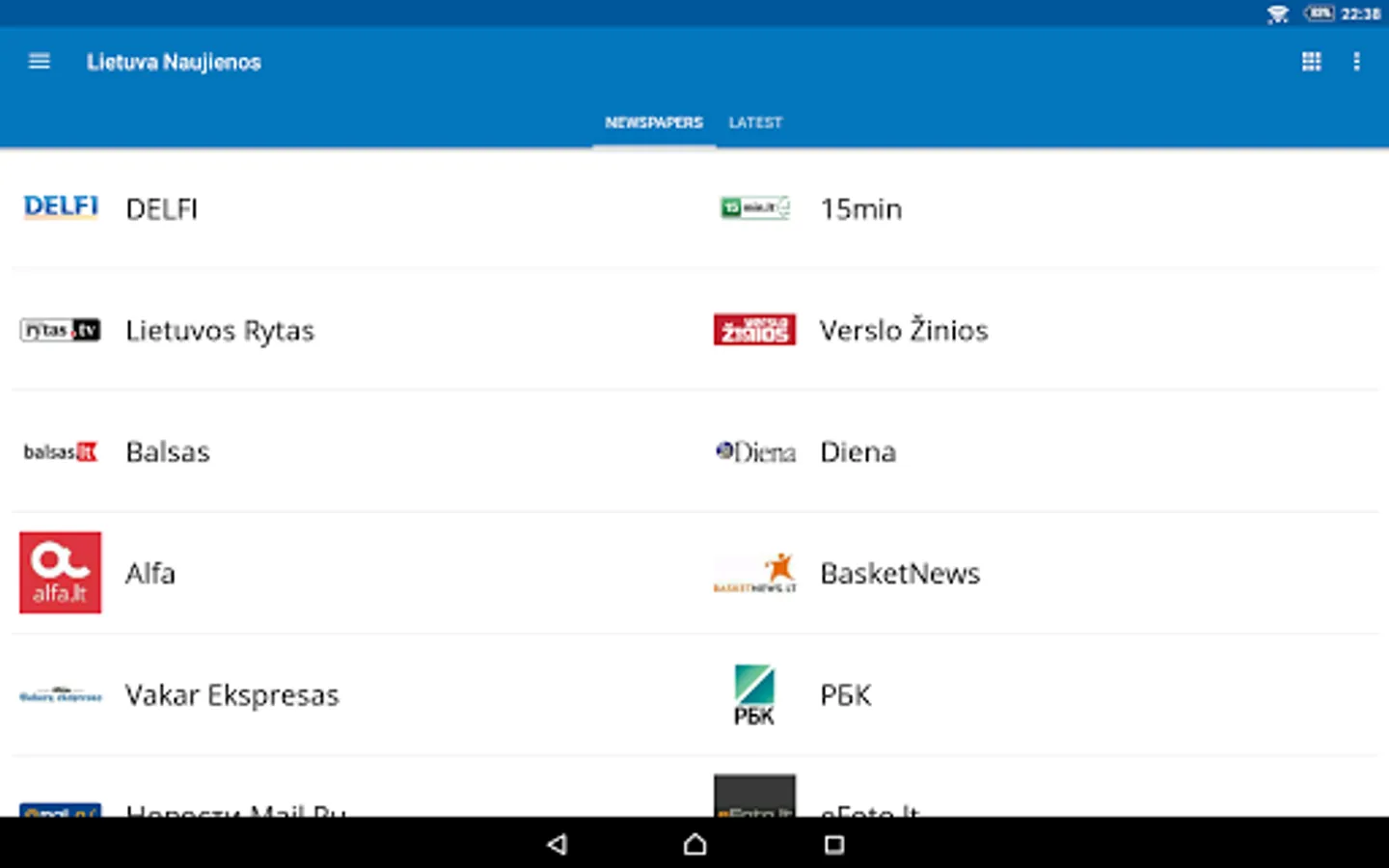Tap the Vakar Ekspresas logo
1389x868 pixels.
[61, 695]
